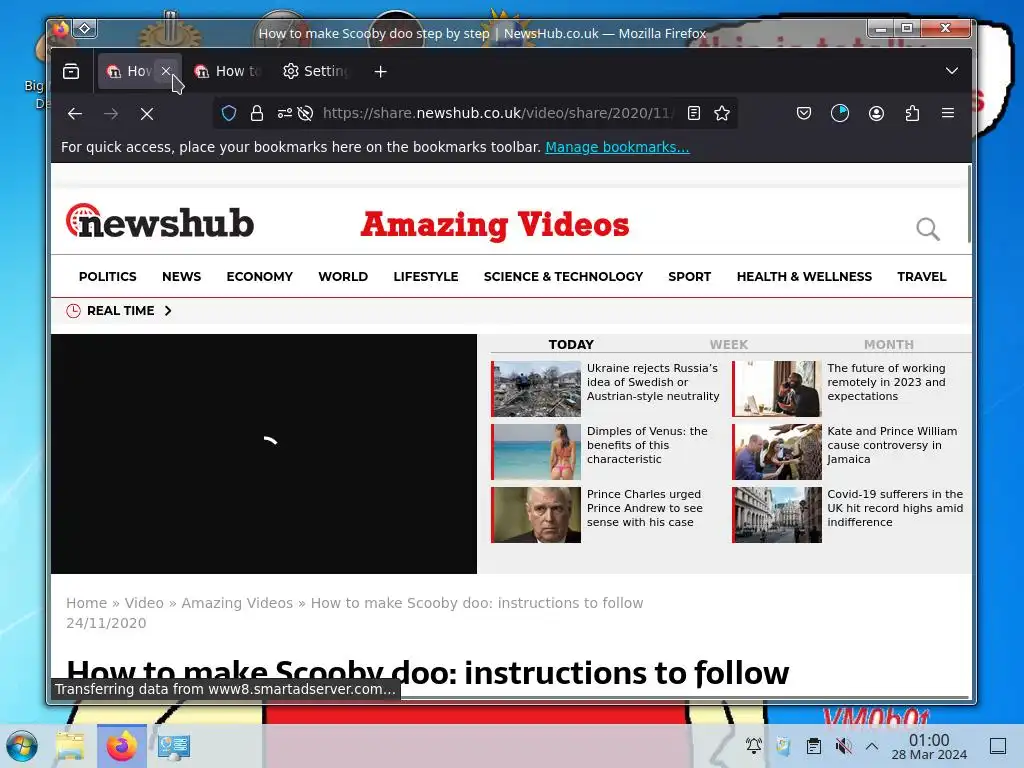
Task: Bookmark this page with star
Action: [722, 114]
